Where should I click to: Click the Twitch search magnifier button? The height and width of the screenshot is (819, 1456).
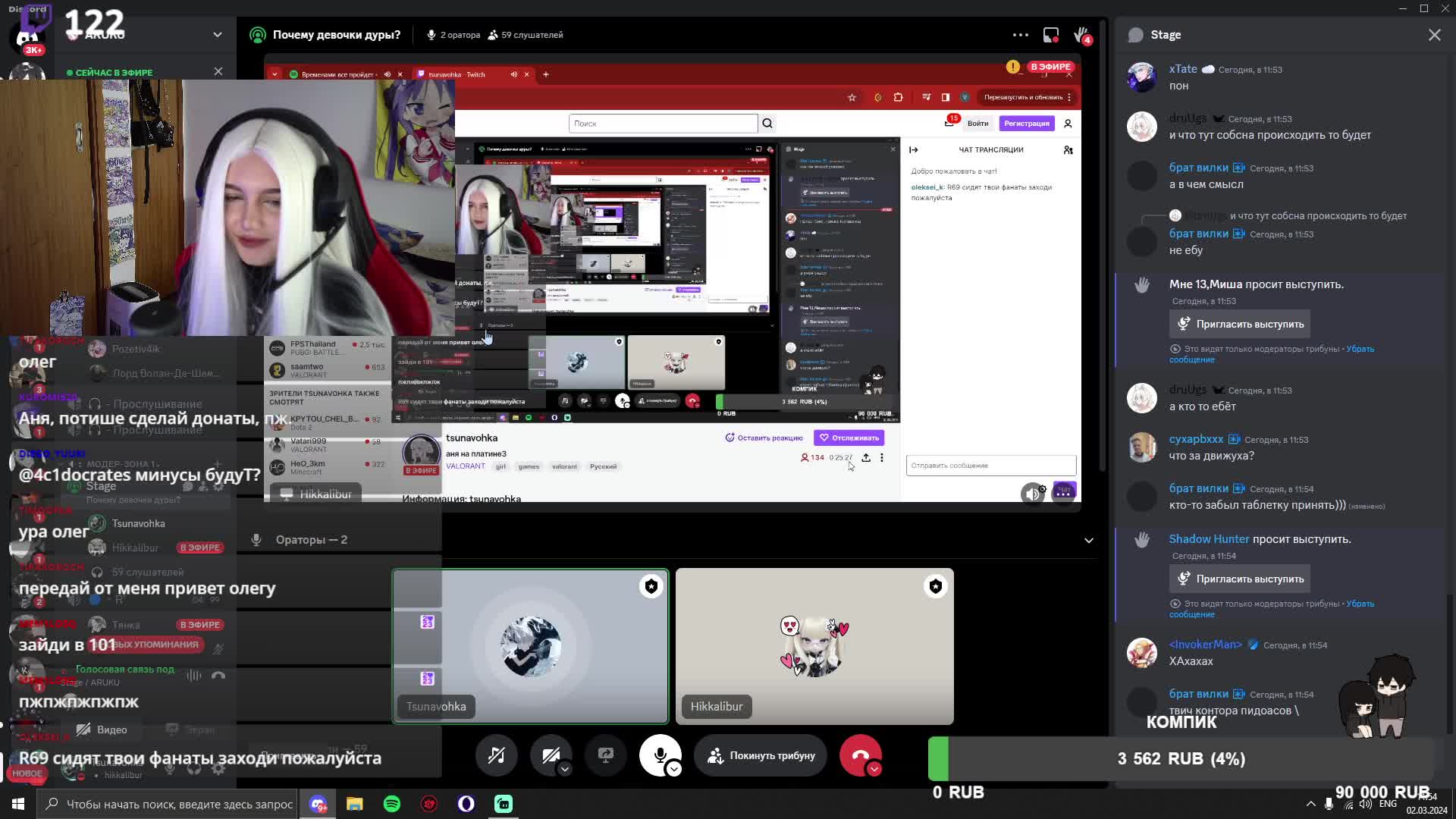pos(767,124)
